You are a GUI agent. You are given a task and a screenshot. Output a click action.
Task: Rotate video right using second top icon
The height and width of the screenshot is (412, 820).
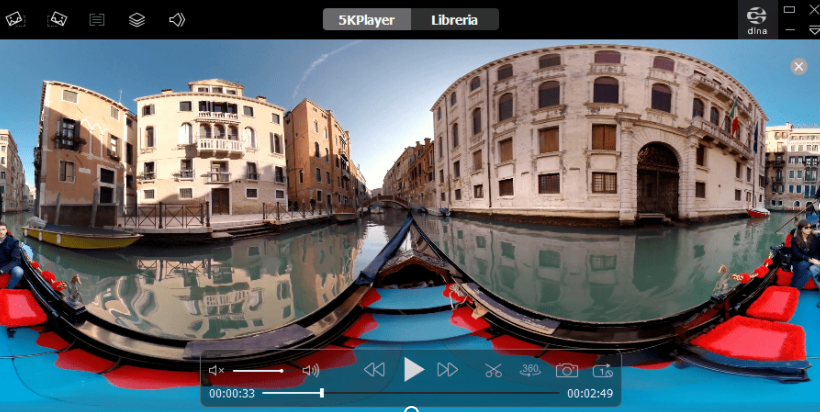point(56,20)
